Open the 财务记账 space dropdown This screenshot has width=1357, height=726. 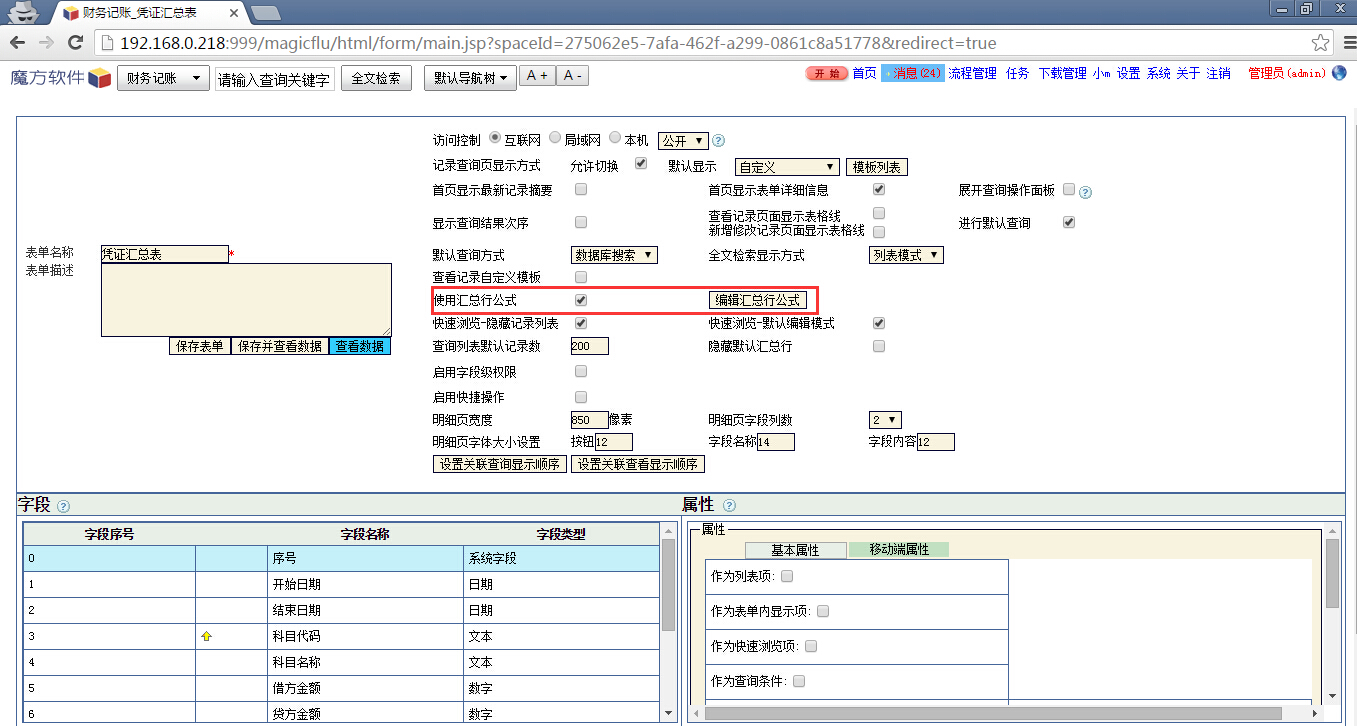163,78
